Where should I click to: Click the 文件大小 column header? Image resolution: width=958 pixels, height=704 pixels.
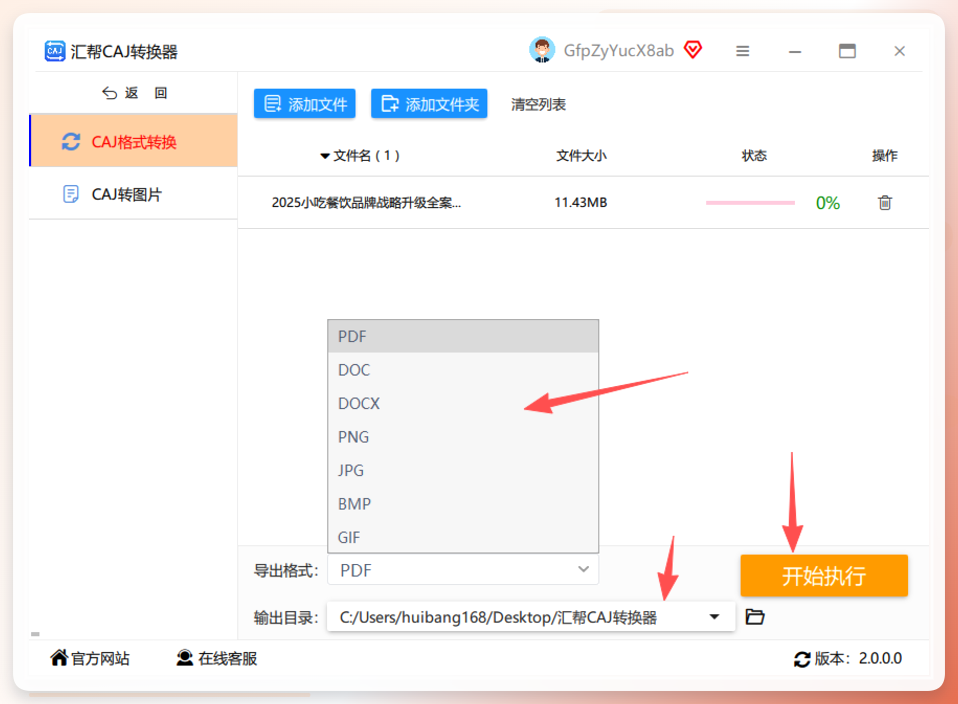[581, 156]
